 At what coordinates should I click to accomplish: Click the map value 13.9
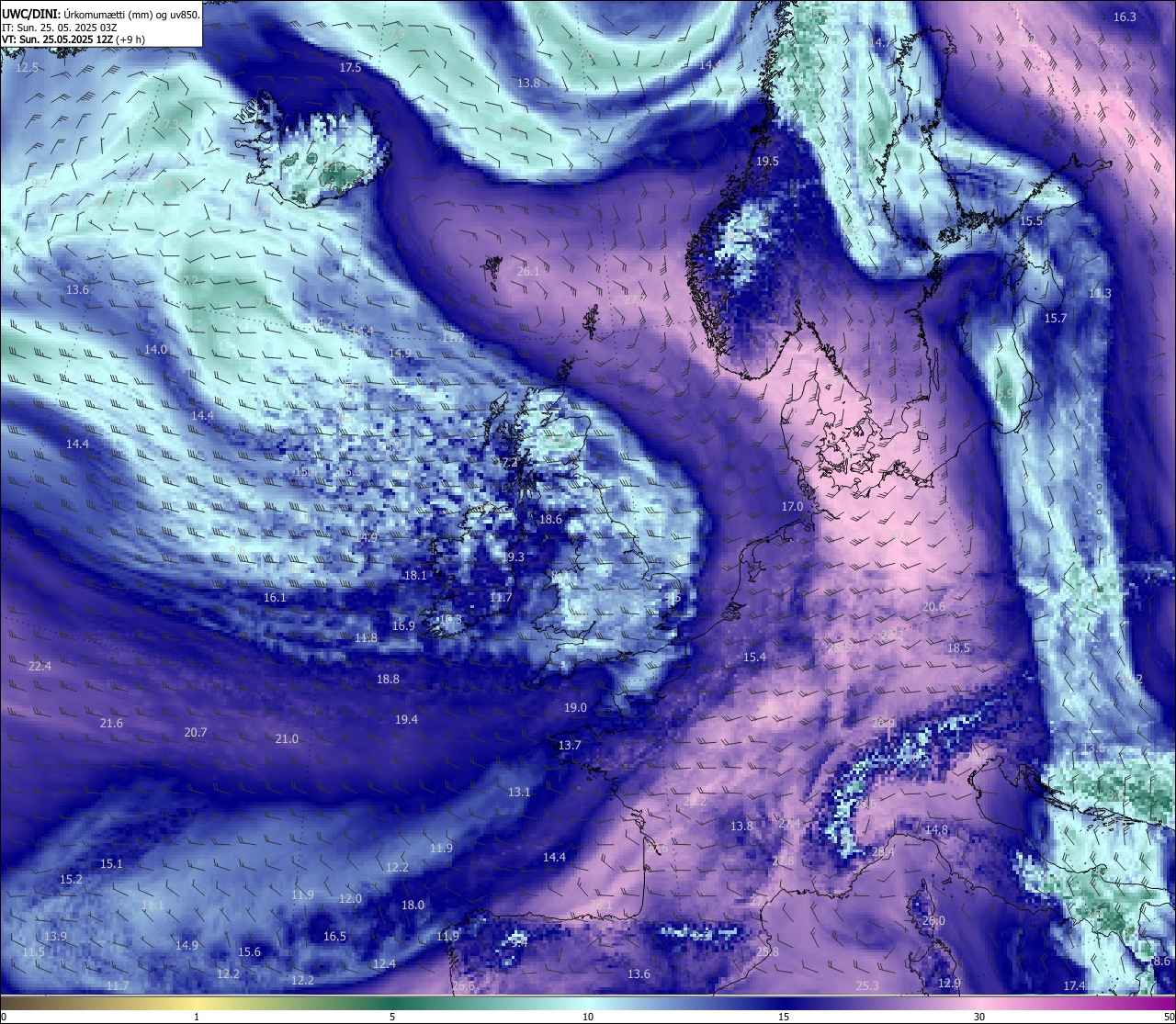point(55,937)
